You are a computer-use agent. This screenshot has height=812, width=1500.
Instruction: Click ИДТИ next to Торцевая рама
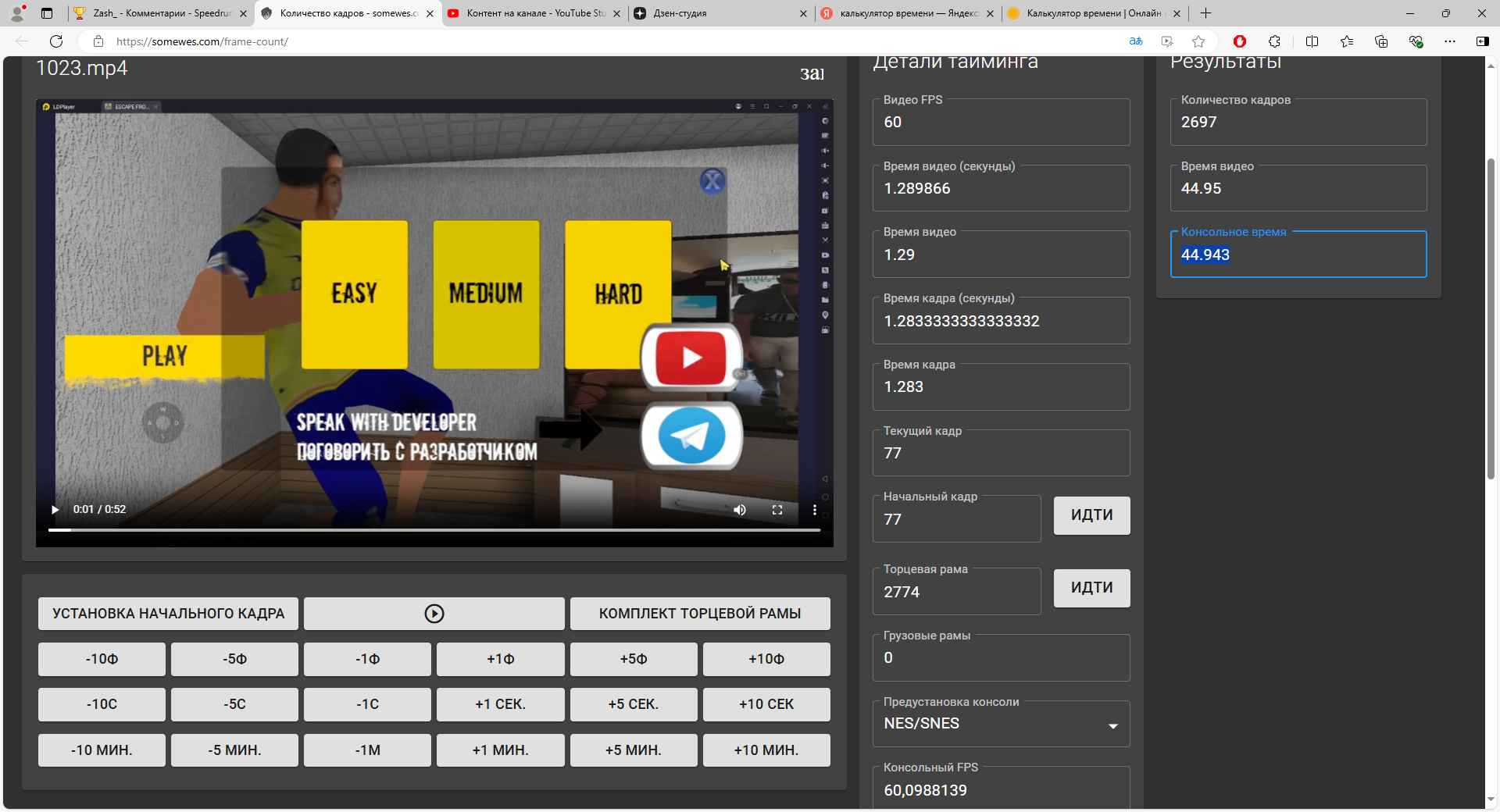(1091, 588)
